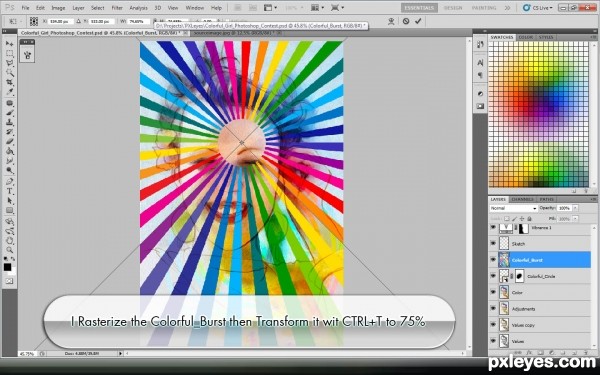Select the Paint Bucket tool

tap(9, 152)
